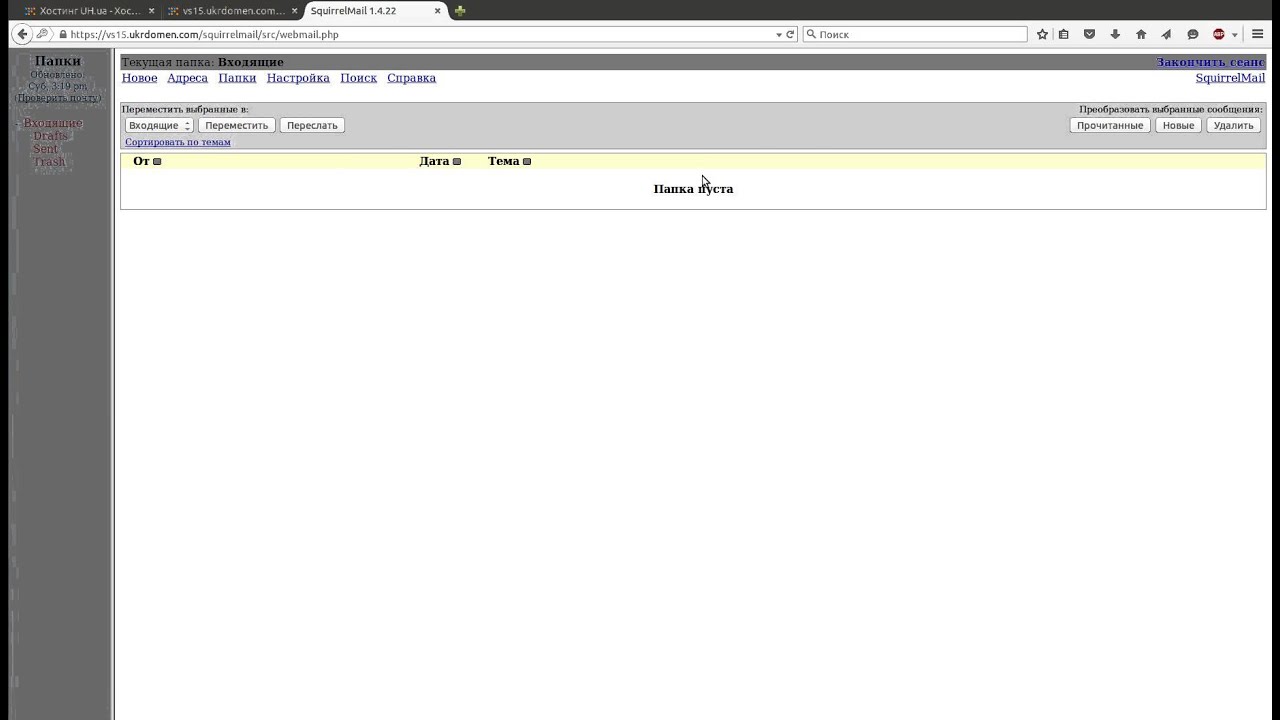Open the Trash folder in sidebar
This screenshot has height=720, width=1280.
coord(49,162)
